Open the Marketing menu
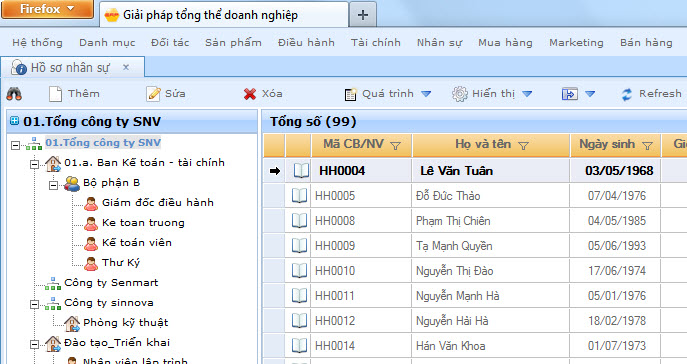 (x=576, y=42)
